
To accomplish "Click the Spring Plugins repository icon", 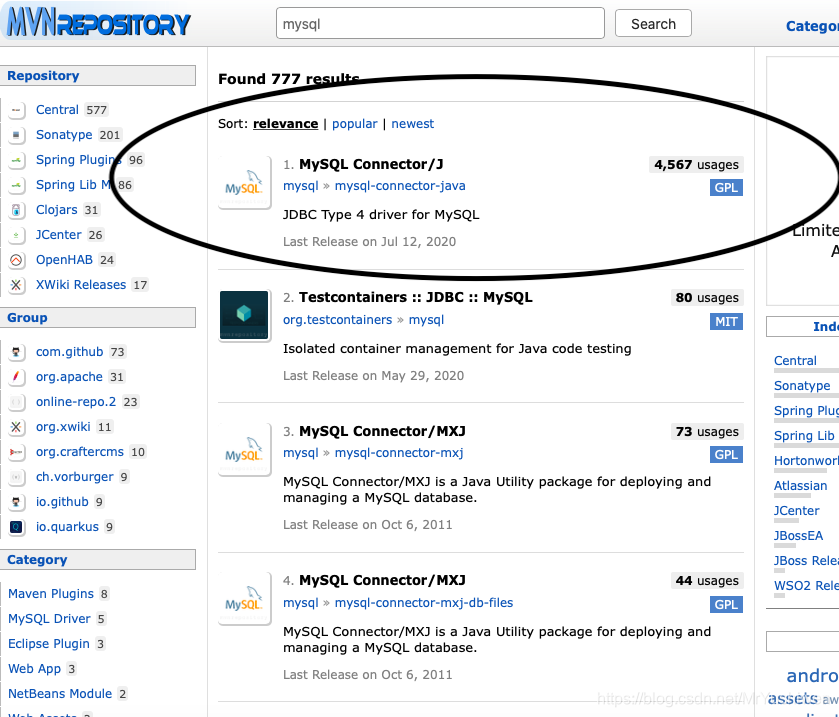I will (x=17, y=160).
